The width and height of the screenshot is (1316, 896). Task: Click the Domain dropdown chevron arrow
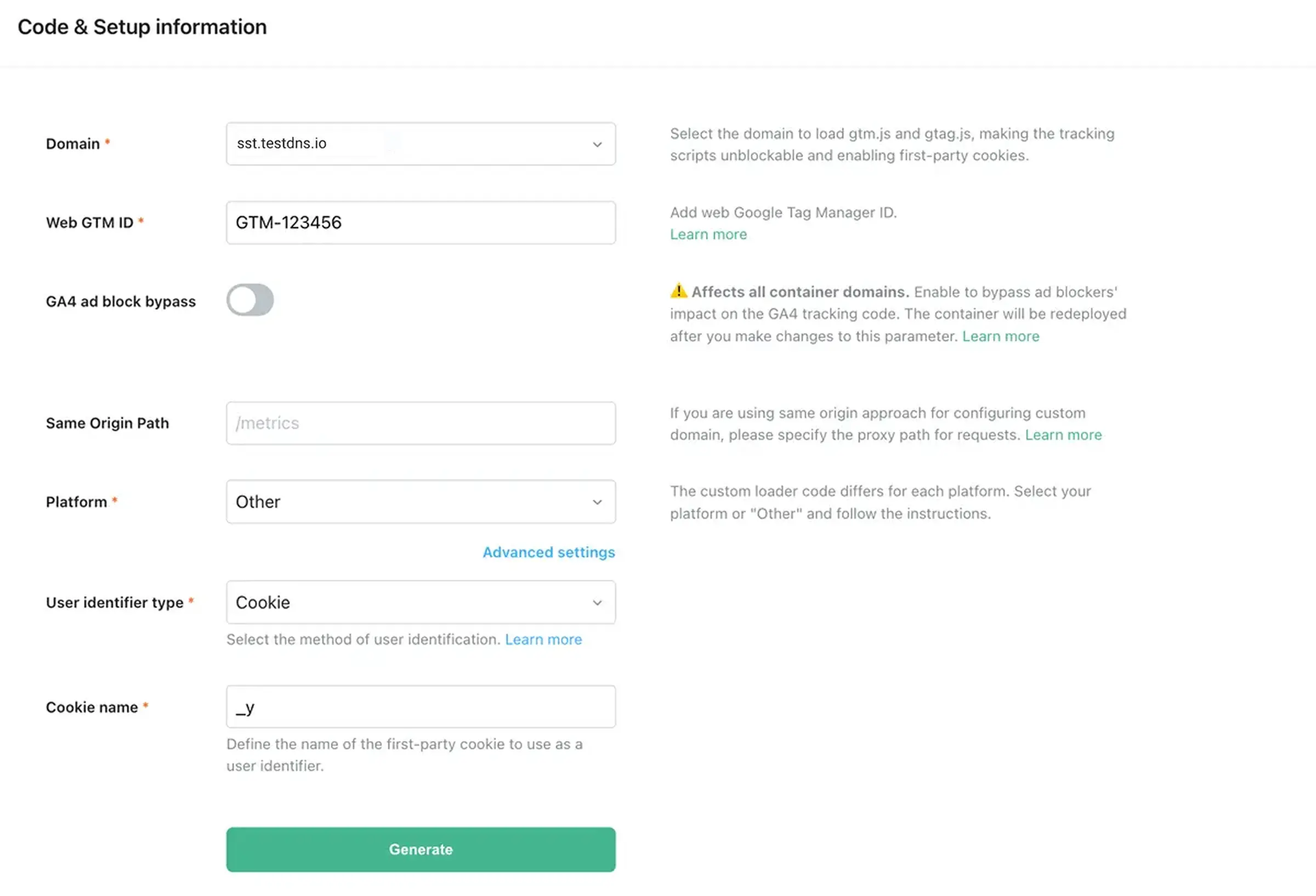click(x=598, y=144)
